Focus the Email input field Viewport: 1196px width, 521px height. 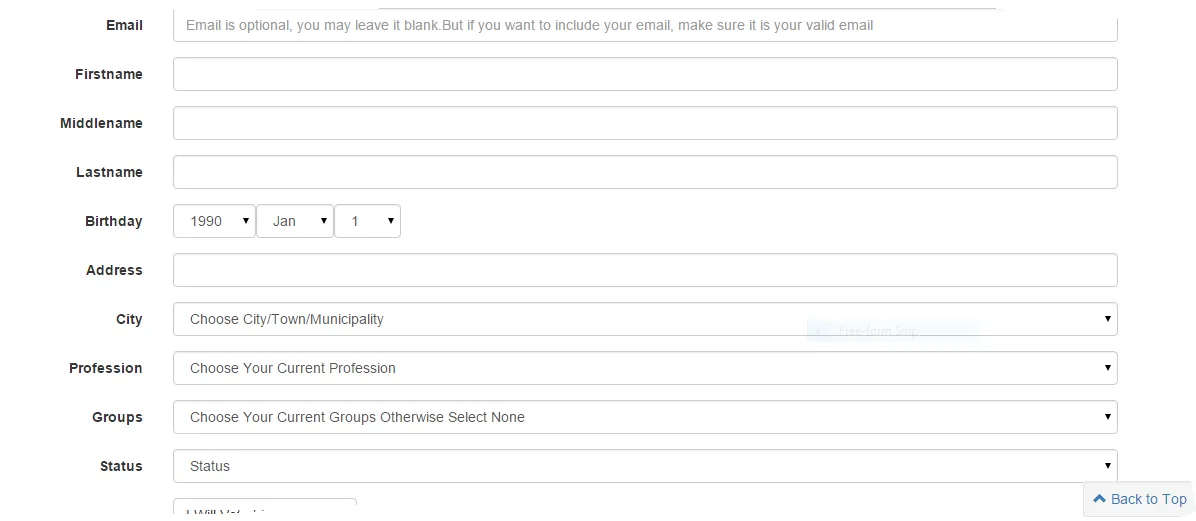click(x=644, y=25)
